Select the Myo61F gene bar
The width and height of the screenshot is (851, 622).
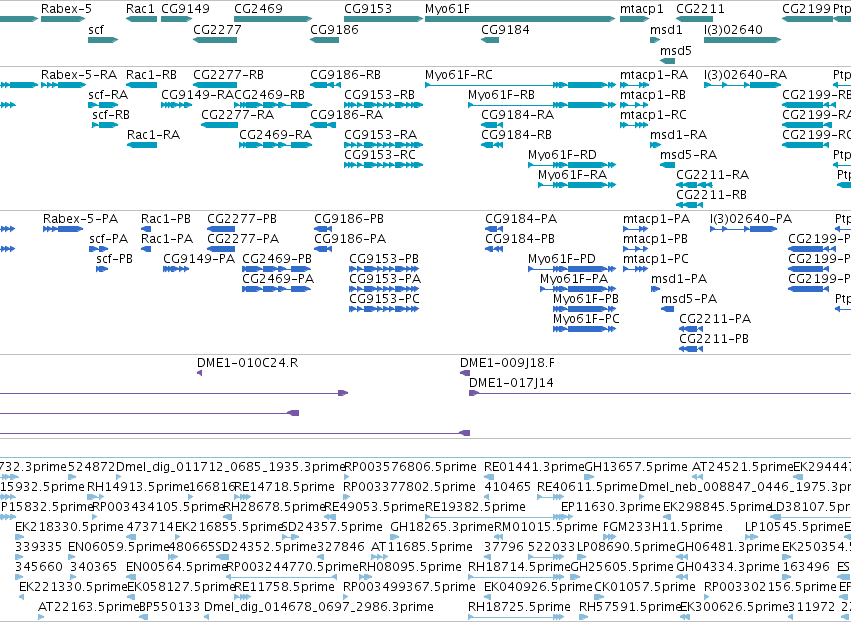click(520, 19)
